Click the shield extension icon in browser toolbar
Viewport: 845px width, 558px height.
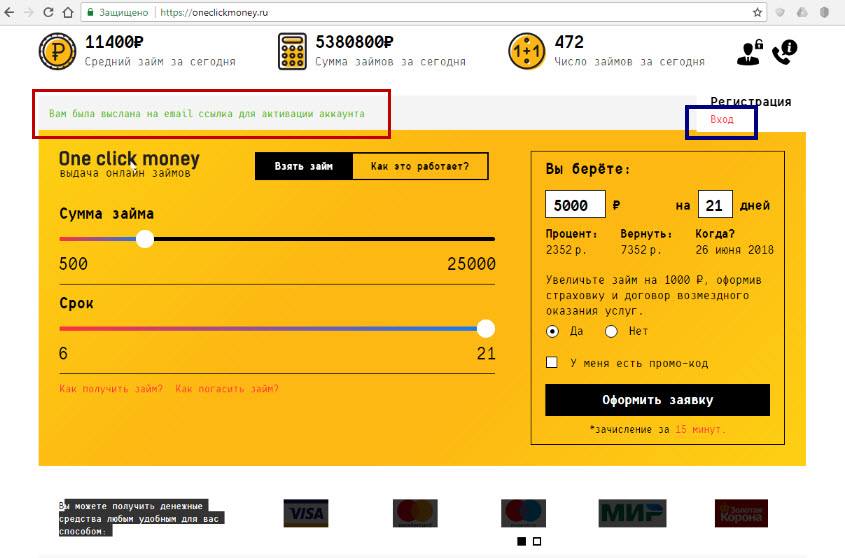click(x=780, y=12)
